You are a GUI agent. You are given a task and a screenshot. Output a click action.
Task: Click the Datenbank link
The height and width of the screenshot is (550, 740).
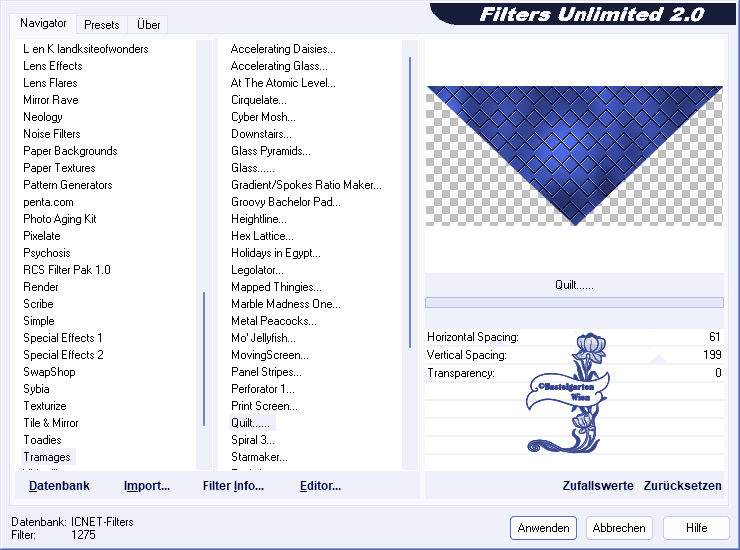pyautogui.click(x=59, y=486)
